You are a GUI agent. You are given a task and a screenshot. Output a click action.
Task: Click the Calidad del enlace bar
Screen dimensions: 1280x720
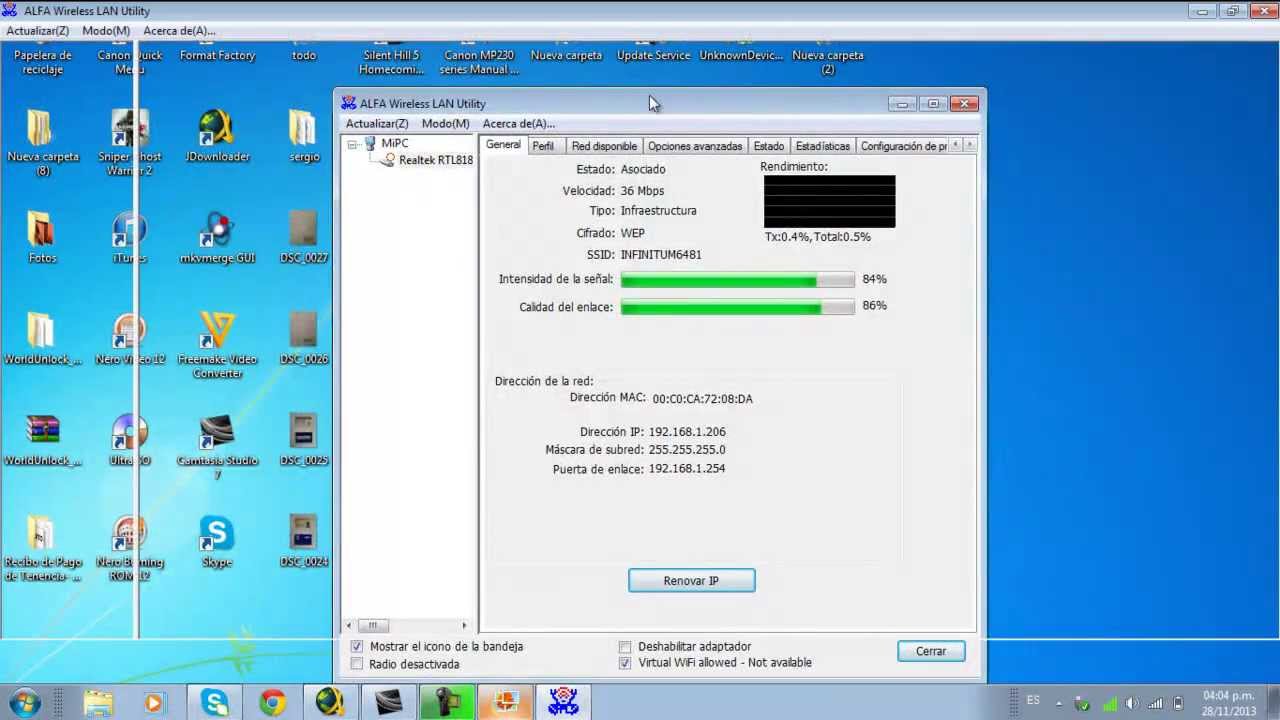click(x=737, y=307)
